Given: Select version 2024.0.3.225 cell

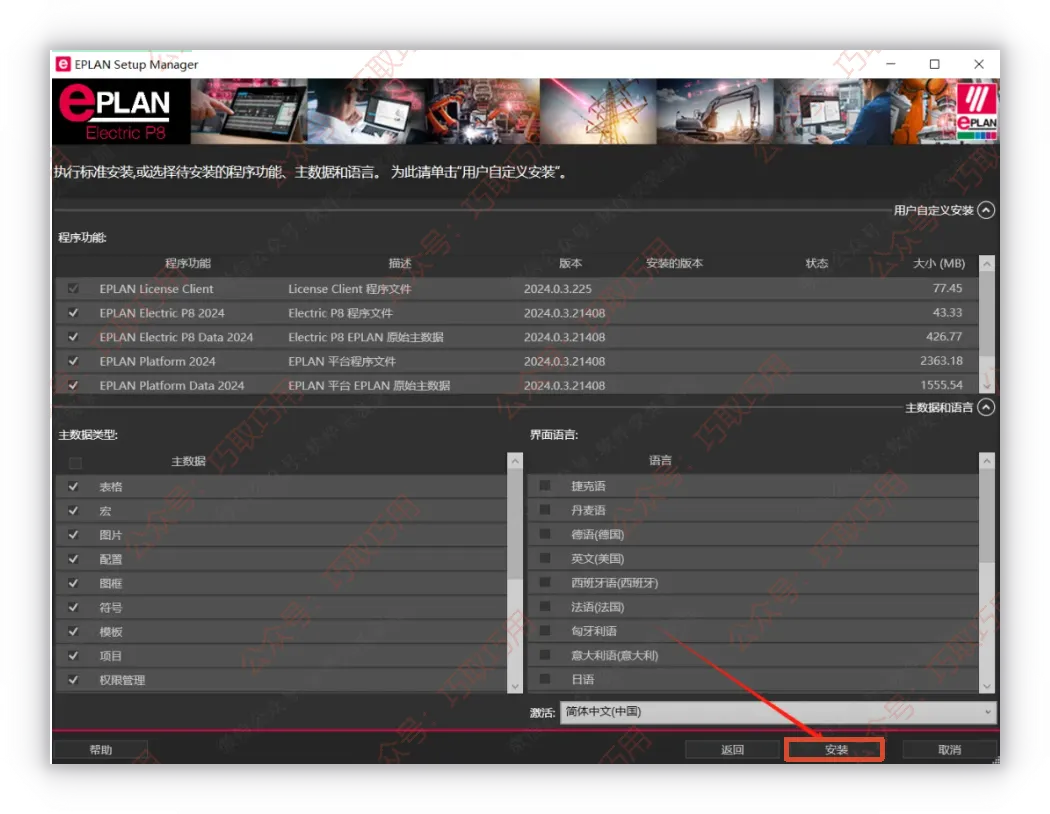Looking at the screenshot, I should click(557, 289).
